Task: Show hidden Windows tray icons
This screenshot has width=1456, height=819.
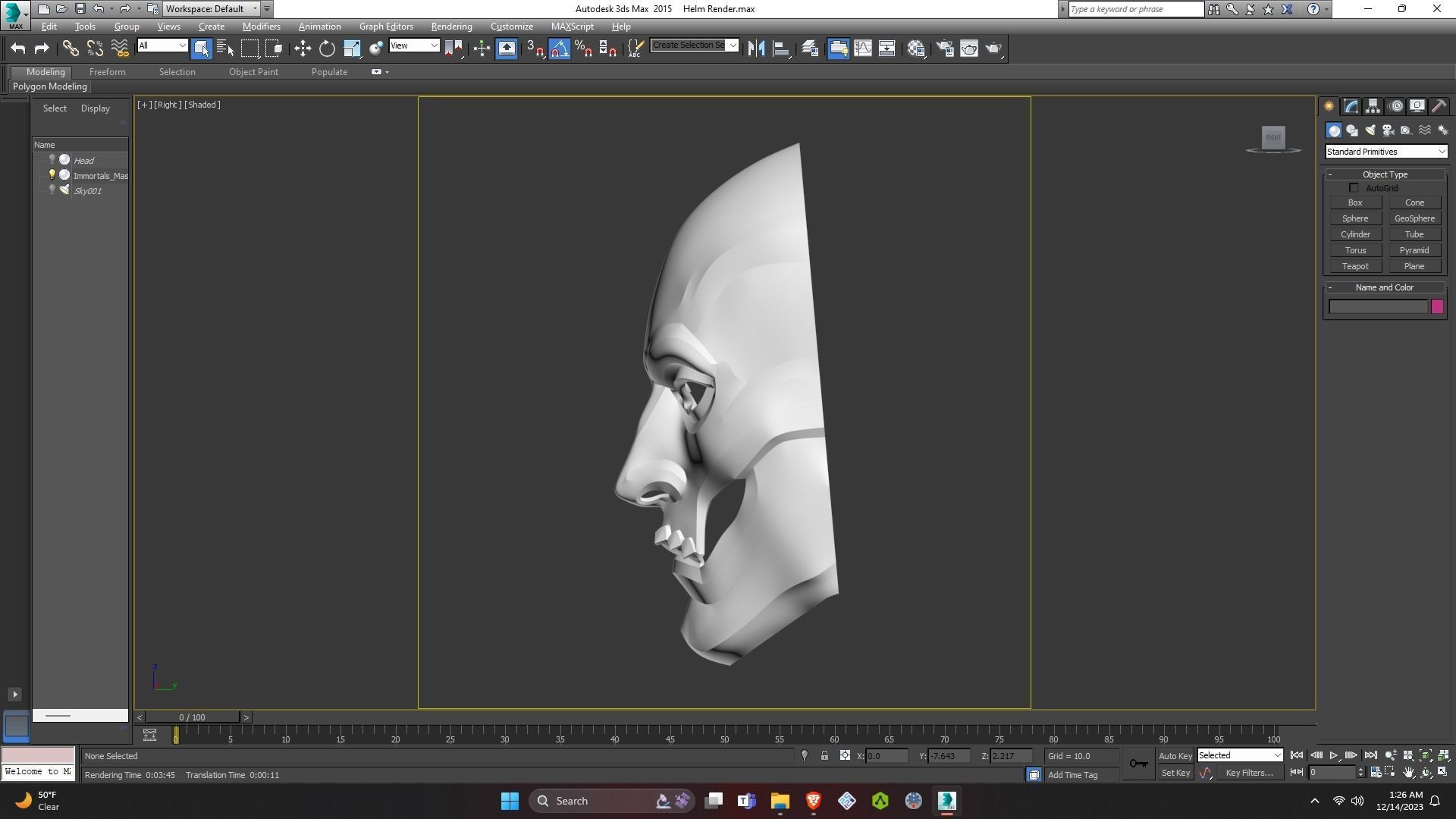Action: (x=1315, y=801)
